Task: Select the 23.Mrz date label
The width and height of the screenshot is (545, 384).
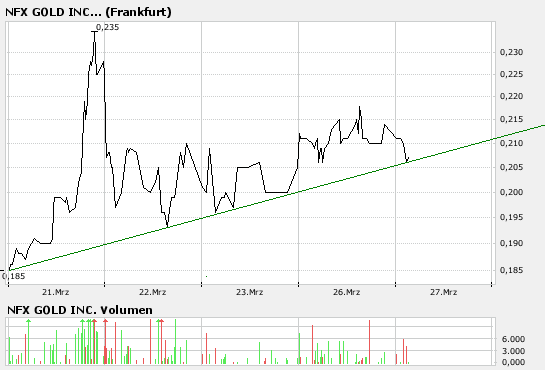Action: point(250,292)
